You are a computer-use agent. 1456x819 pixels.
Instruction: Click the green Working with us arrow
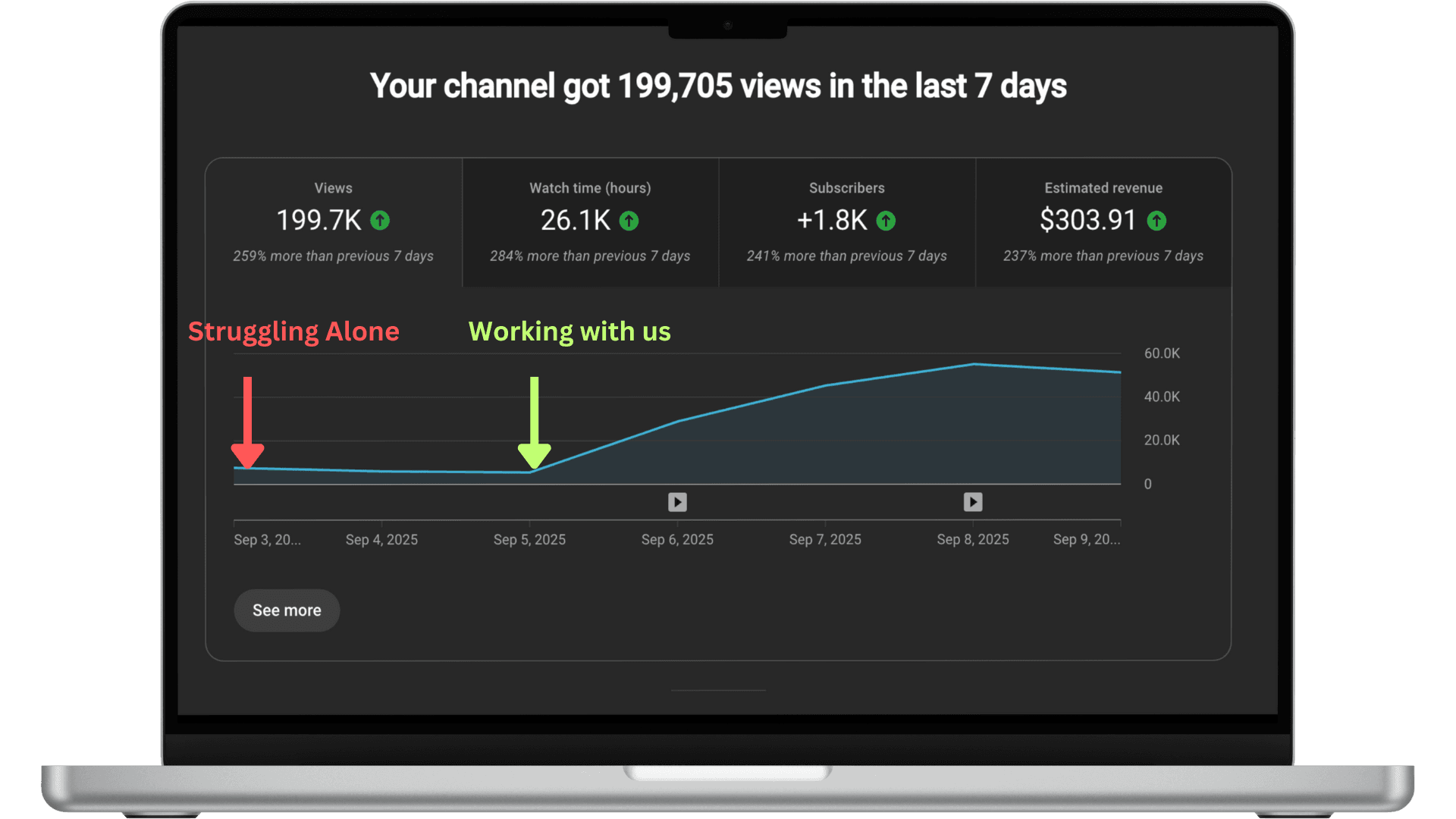535,421
